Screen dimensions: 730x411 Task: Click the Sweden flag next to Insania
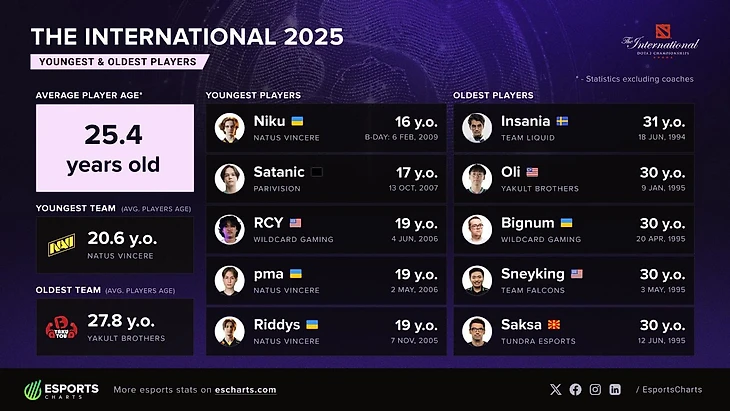[x=563, y=120]
